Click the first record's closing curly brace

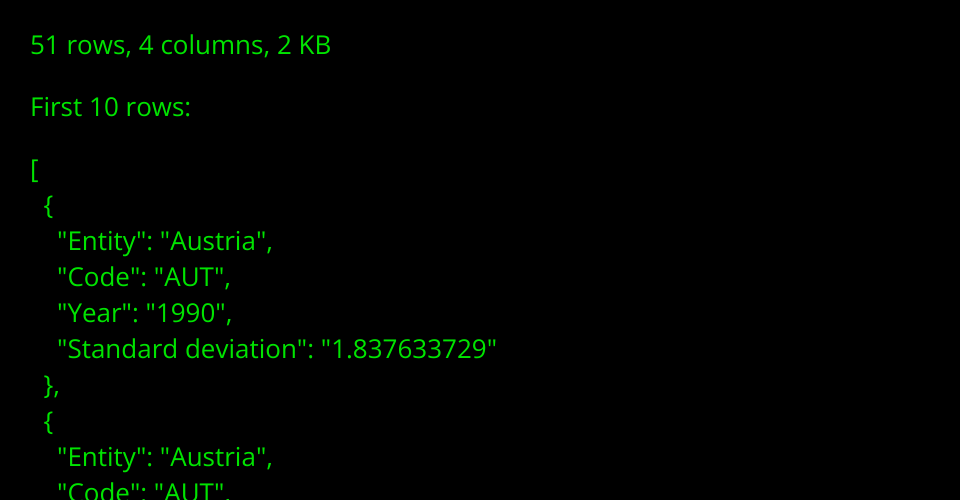pos(49,385)
